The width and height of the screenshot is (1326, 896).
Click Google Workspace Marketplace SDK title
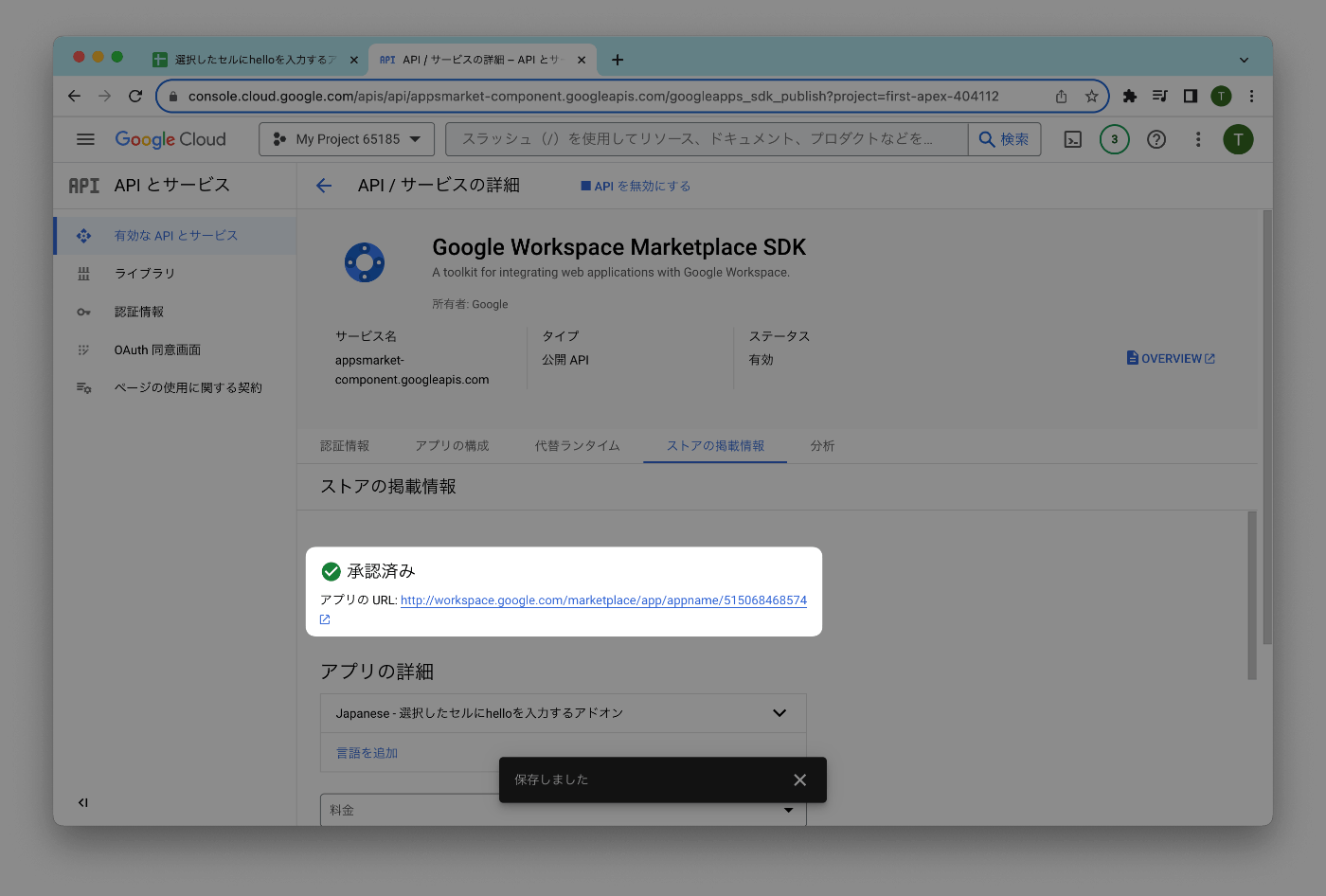[618, 247]
